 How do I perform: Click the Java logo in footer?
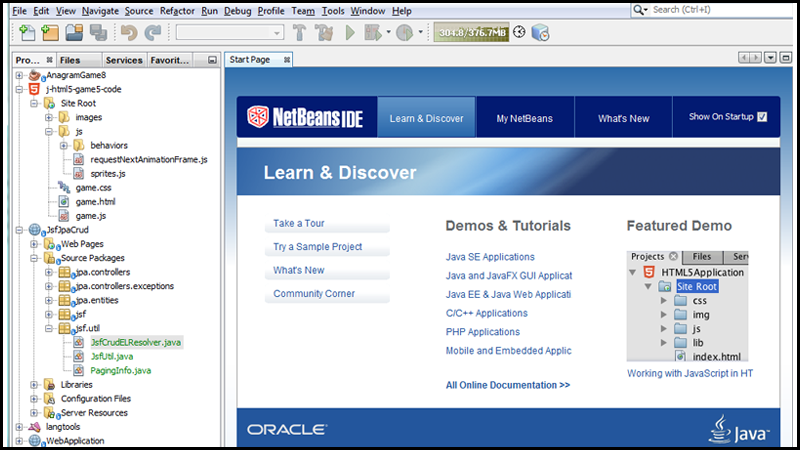(739, 429)
